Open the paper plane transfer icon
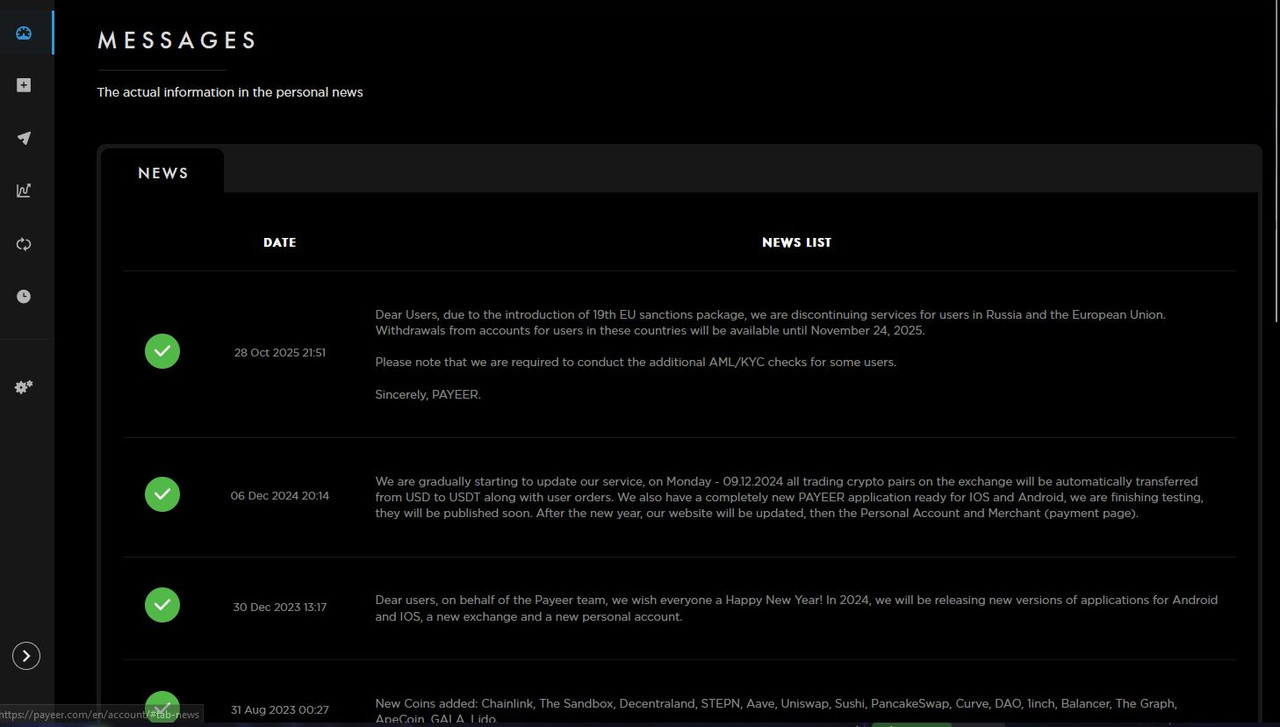 pyautogui.click(x=24, y=138)
